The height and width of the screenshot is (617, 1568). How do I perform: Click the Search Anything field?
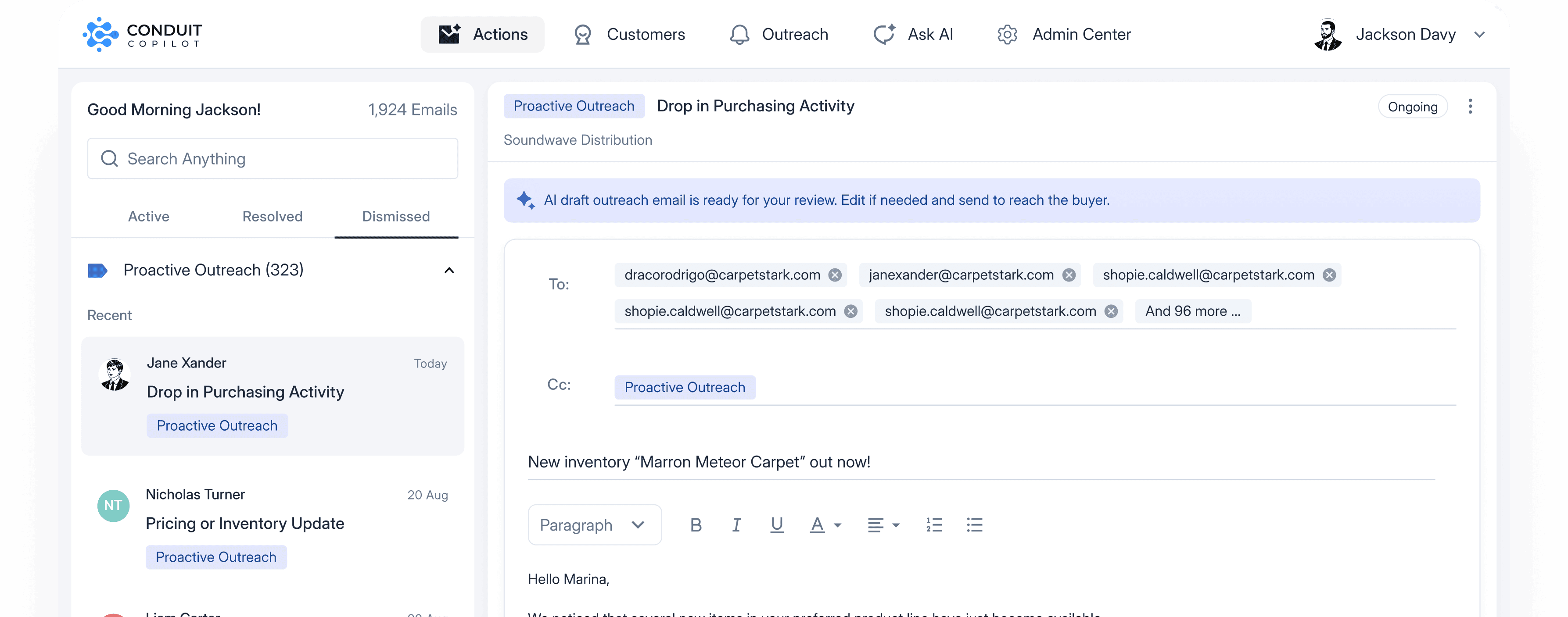tap(272, 159)
